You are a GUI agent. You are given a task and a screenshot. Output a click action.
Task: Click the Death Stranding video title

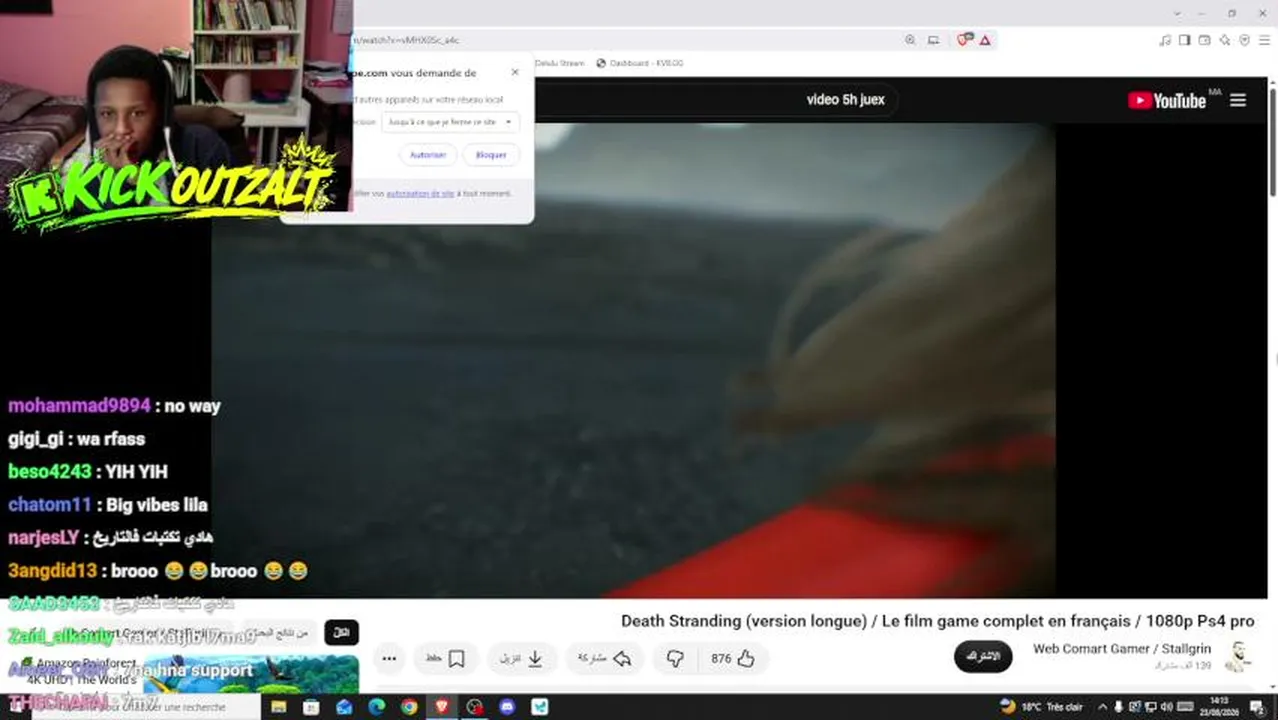937,621
